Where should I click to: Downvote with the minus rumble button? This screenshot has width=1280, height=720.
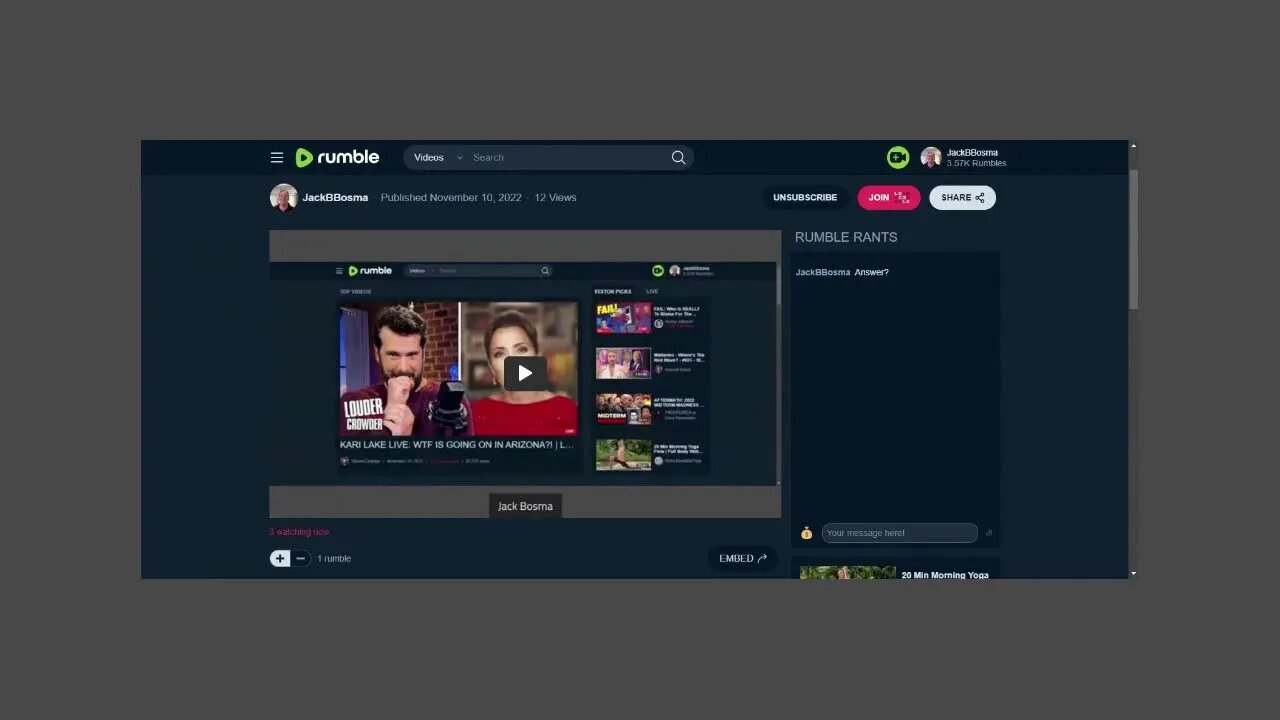[x=301, y=558]
